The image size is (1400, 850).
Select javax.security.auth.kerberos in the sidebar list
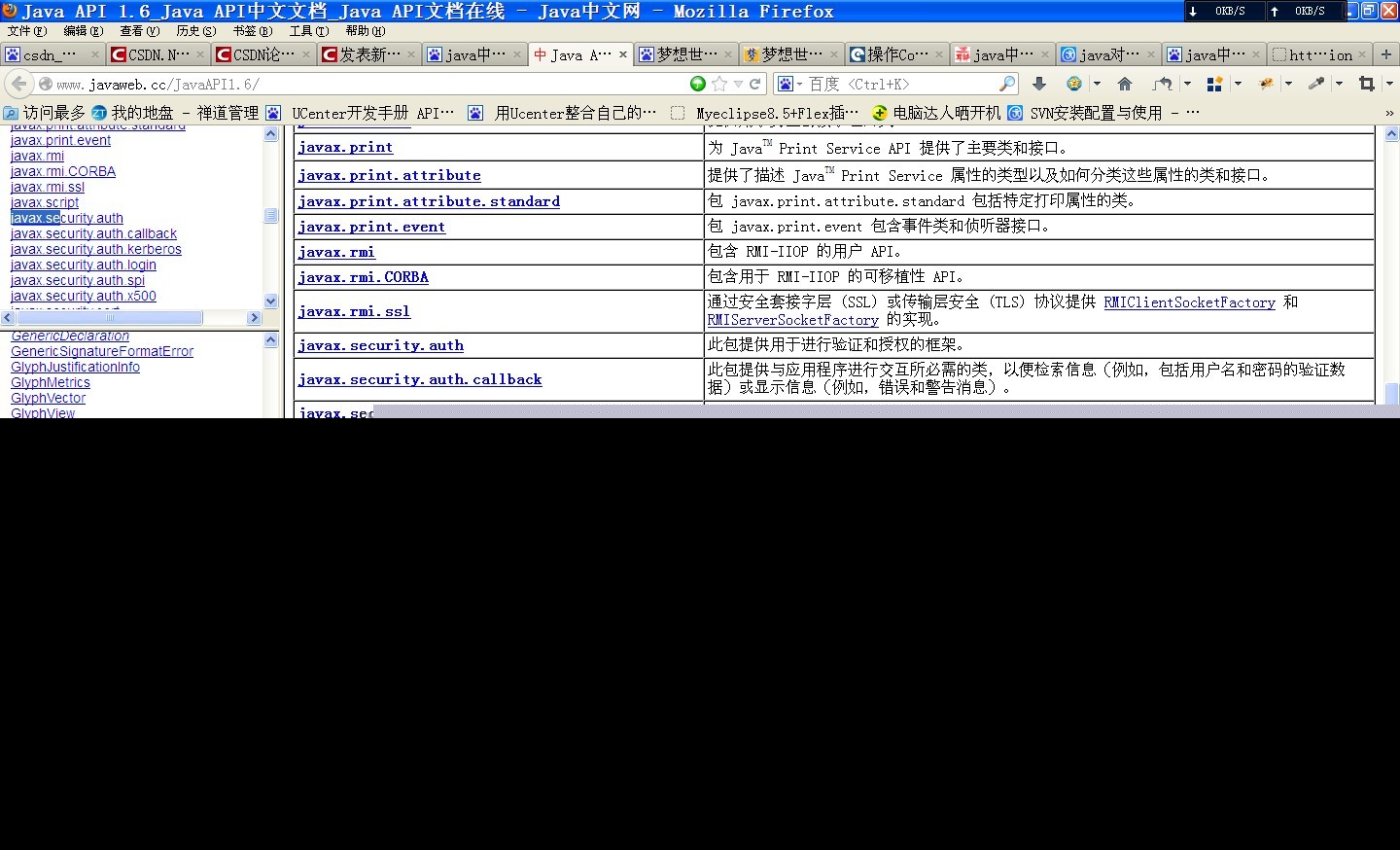pos(95,249)
